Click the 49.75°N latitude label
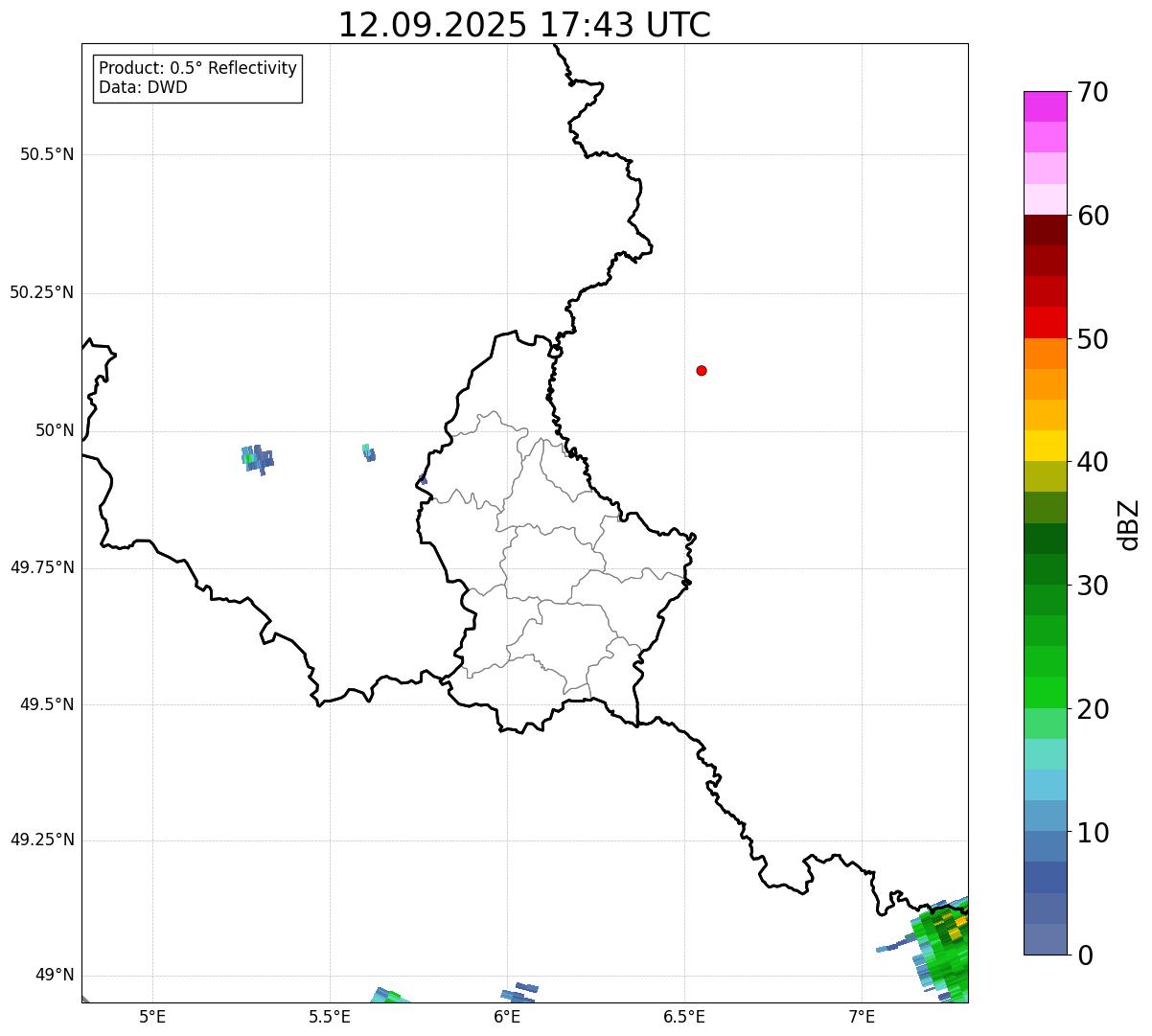The image size is (1152, 1036). coord(42,567)
